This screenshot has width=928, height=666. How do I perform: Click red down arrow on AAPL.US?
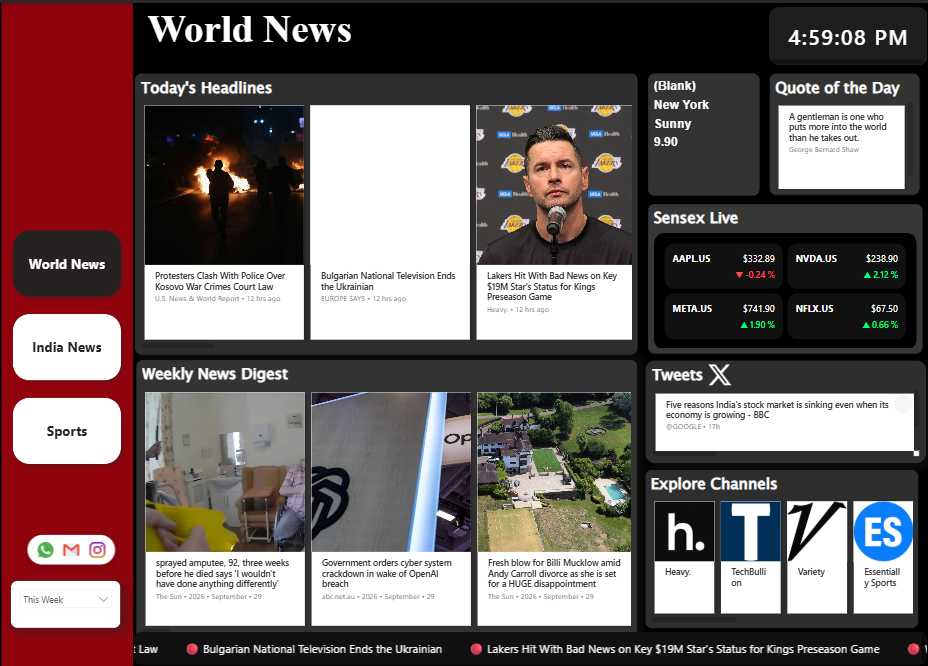pos(739,275)
